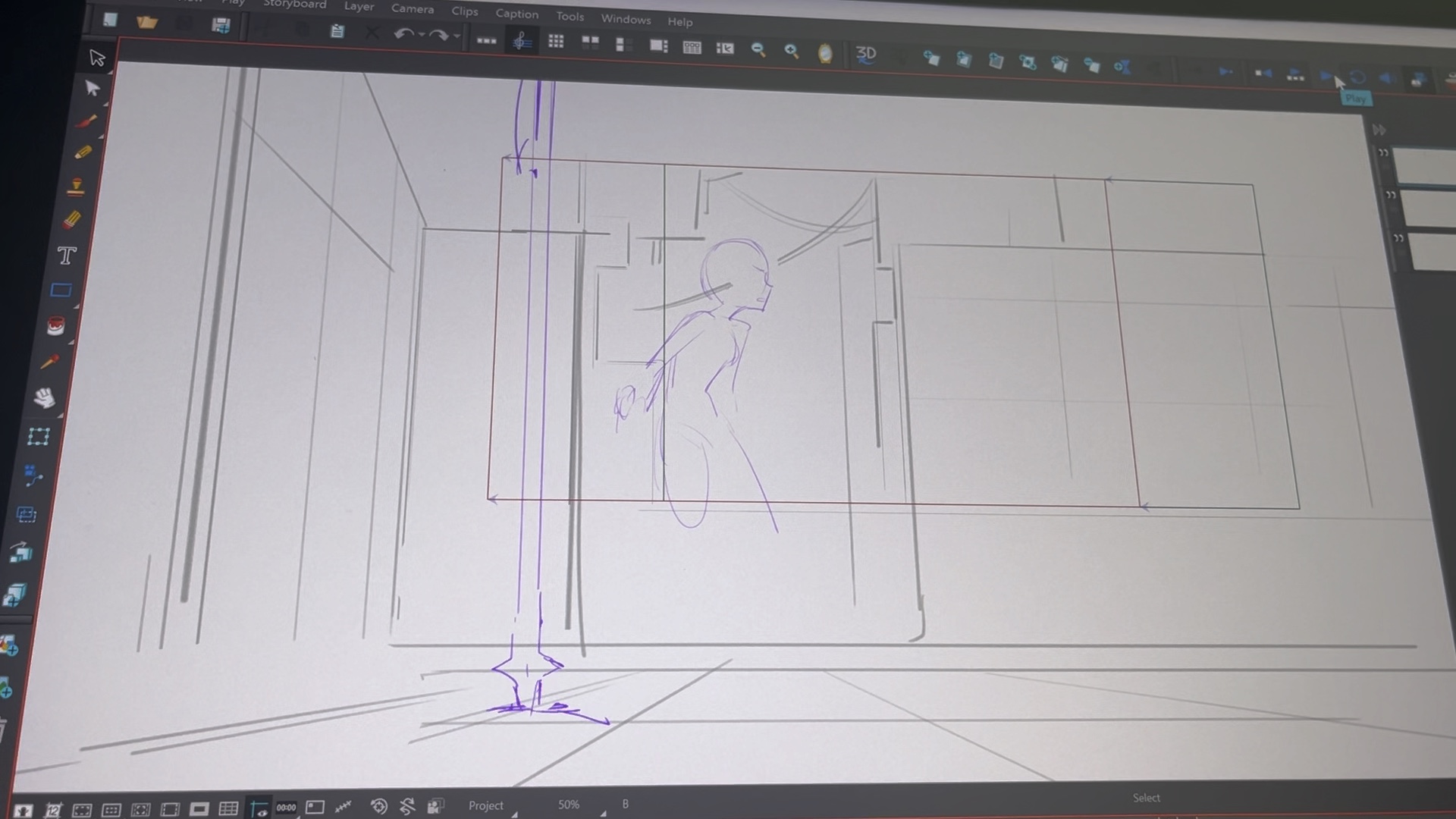Viewport: 1456px width, 819px height.
Task: Click the Redo arrow
Action: click(x=438, y=35)
